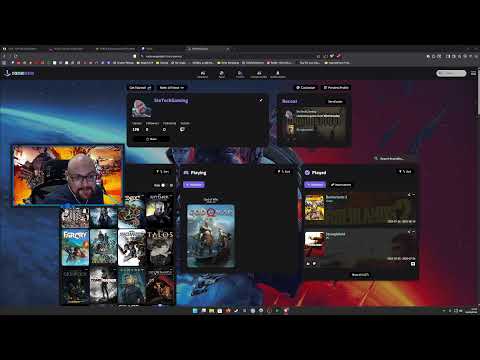Click the Get Discord button

[140, 88]
